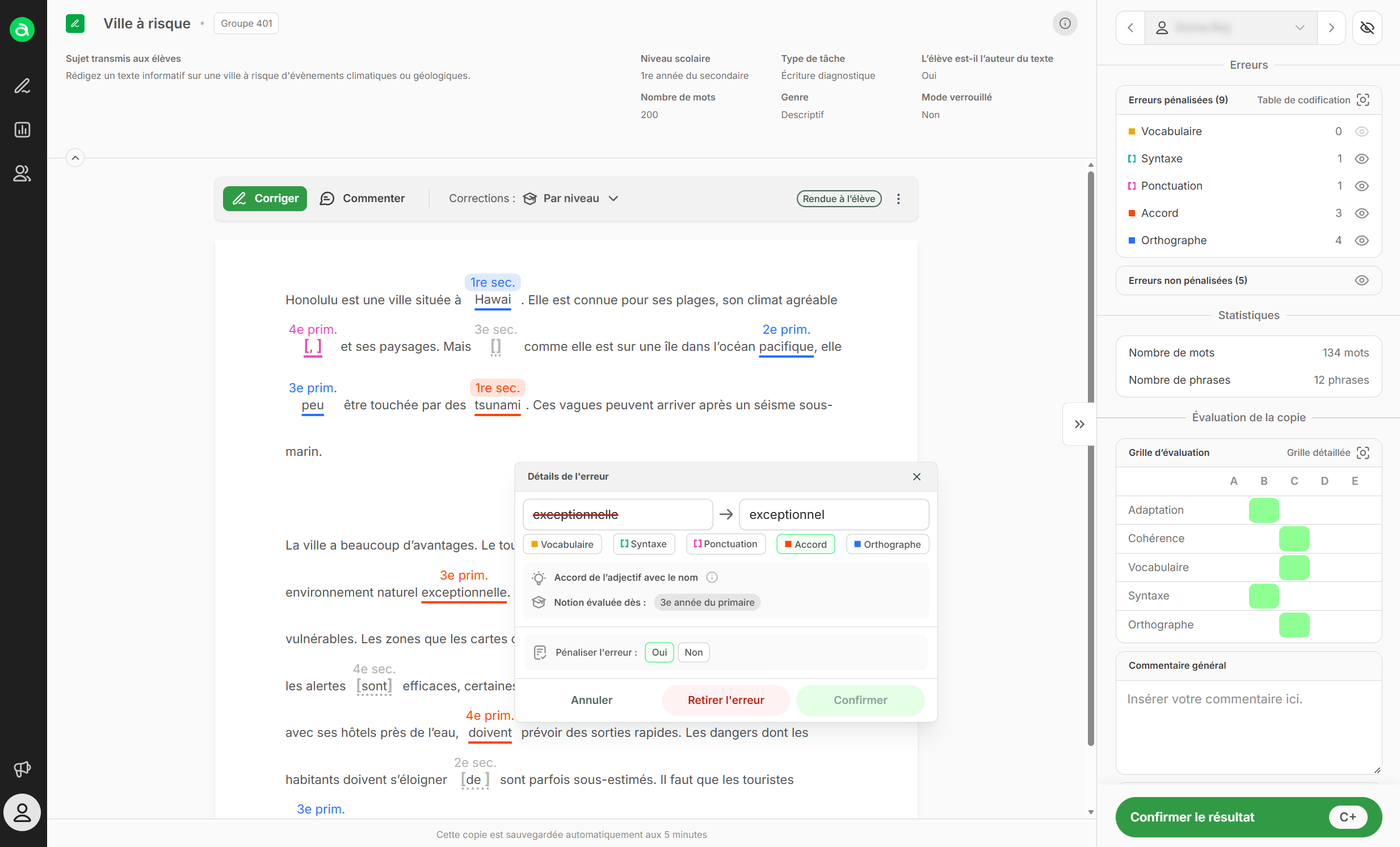Click the info icon near the header
The image size is (1400, 847).
[1065, 23]
